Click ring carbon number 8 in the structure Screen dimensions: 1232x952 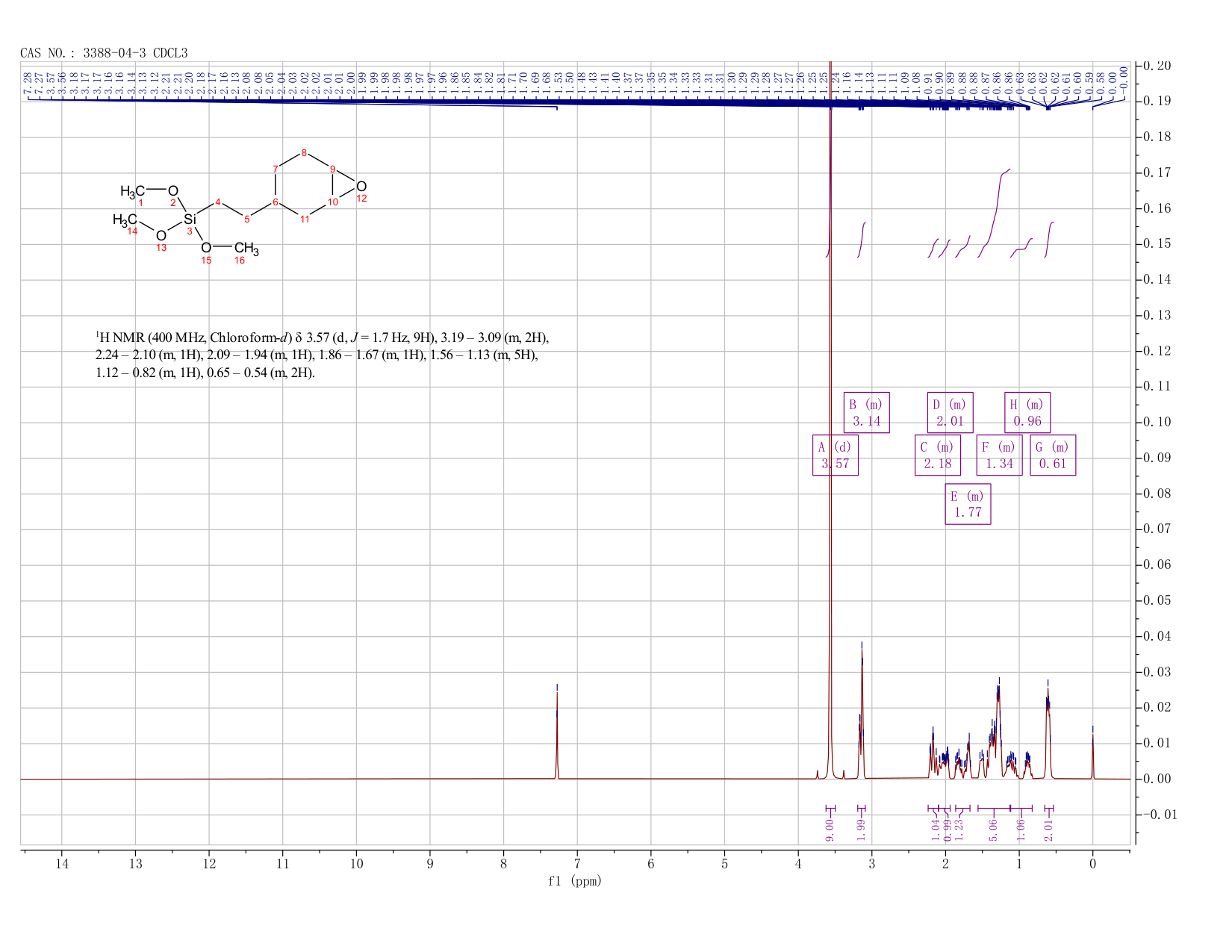click(x=304, y=153)
